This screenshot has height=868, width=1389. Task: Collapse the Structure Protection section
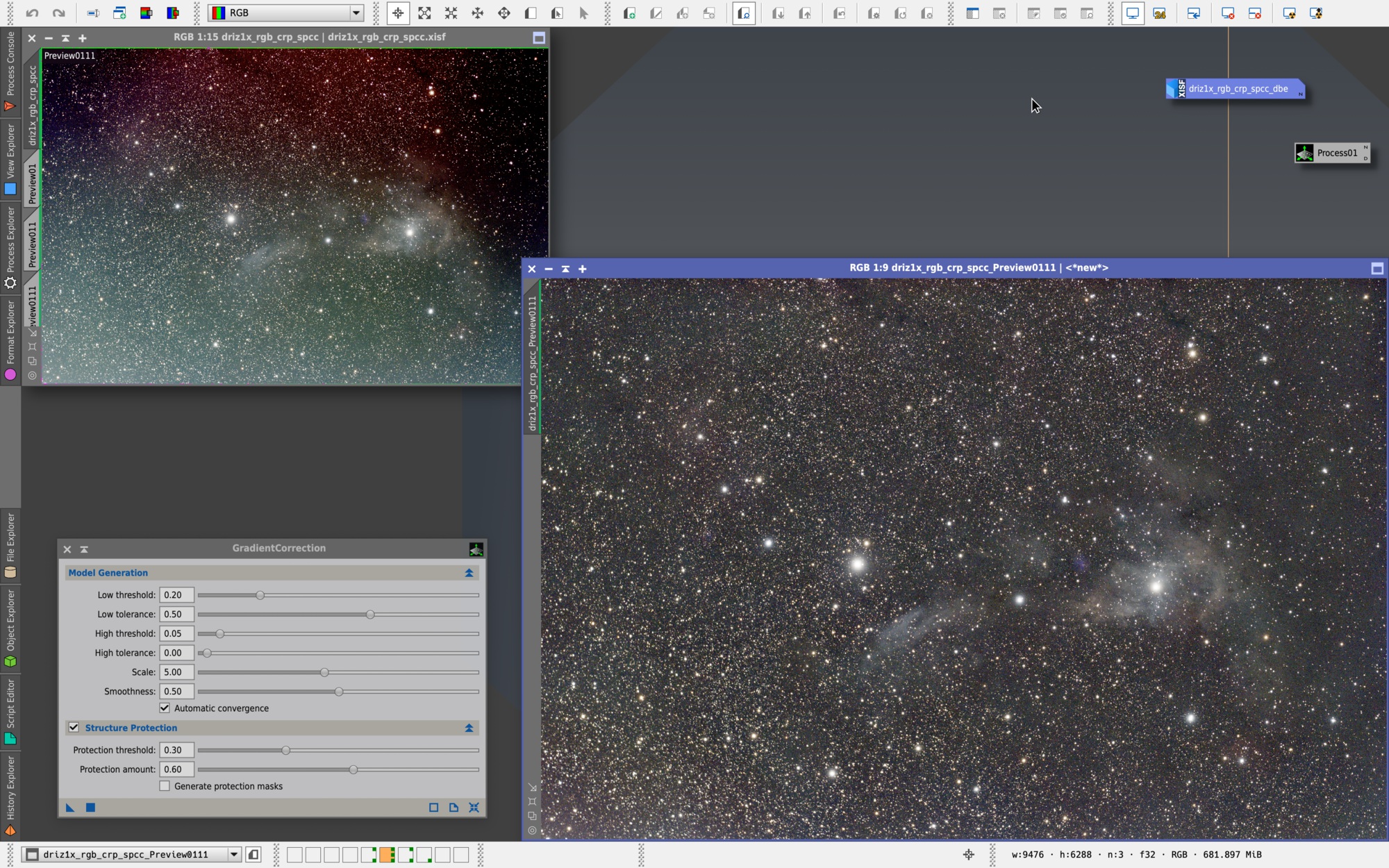pos(469,728)
